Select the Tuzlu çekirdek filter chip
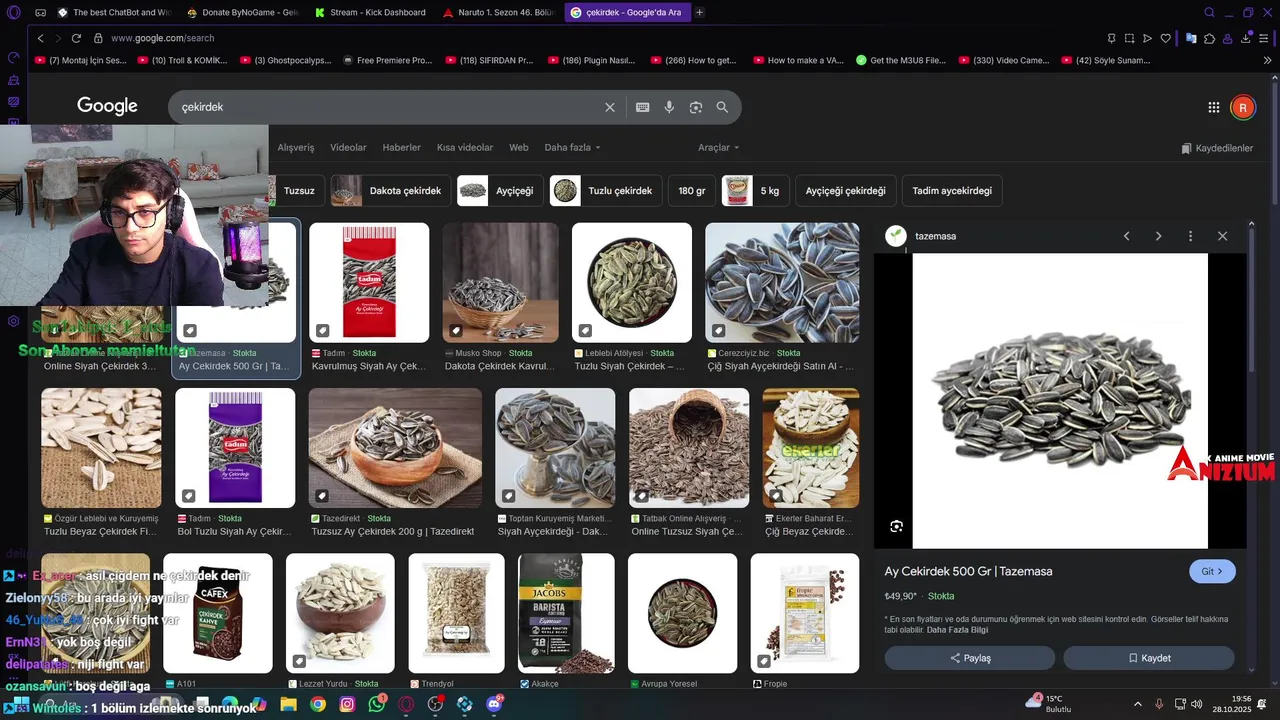1280x720 pixels. coord(605,191)
